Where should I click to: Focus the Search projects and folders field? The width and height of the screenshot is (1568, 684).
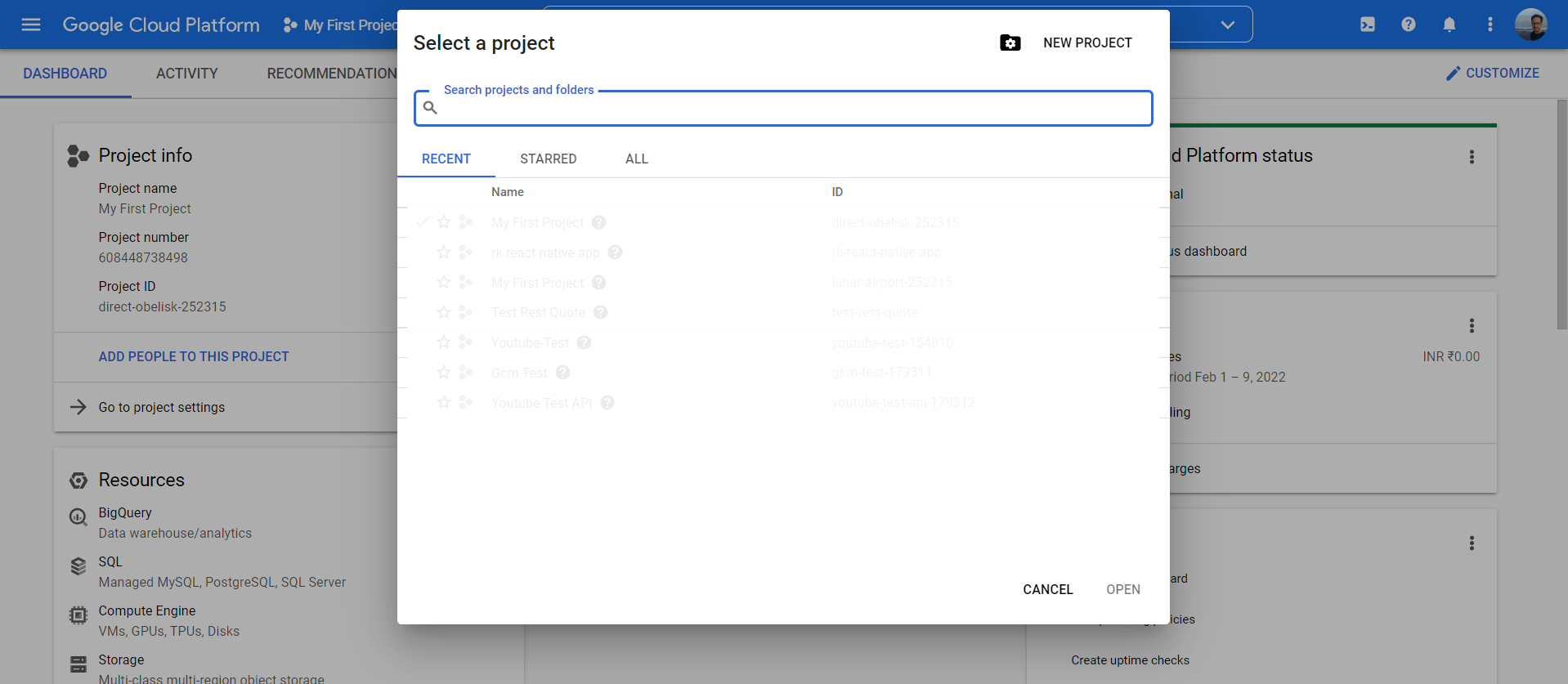[x=783, y=108]
